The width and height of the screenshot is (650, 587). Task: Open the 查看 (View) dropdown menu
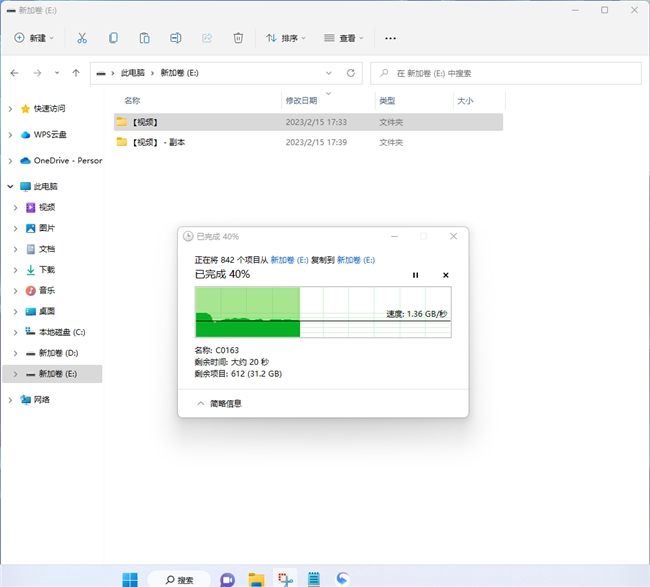(x=344, y=38)
